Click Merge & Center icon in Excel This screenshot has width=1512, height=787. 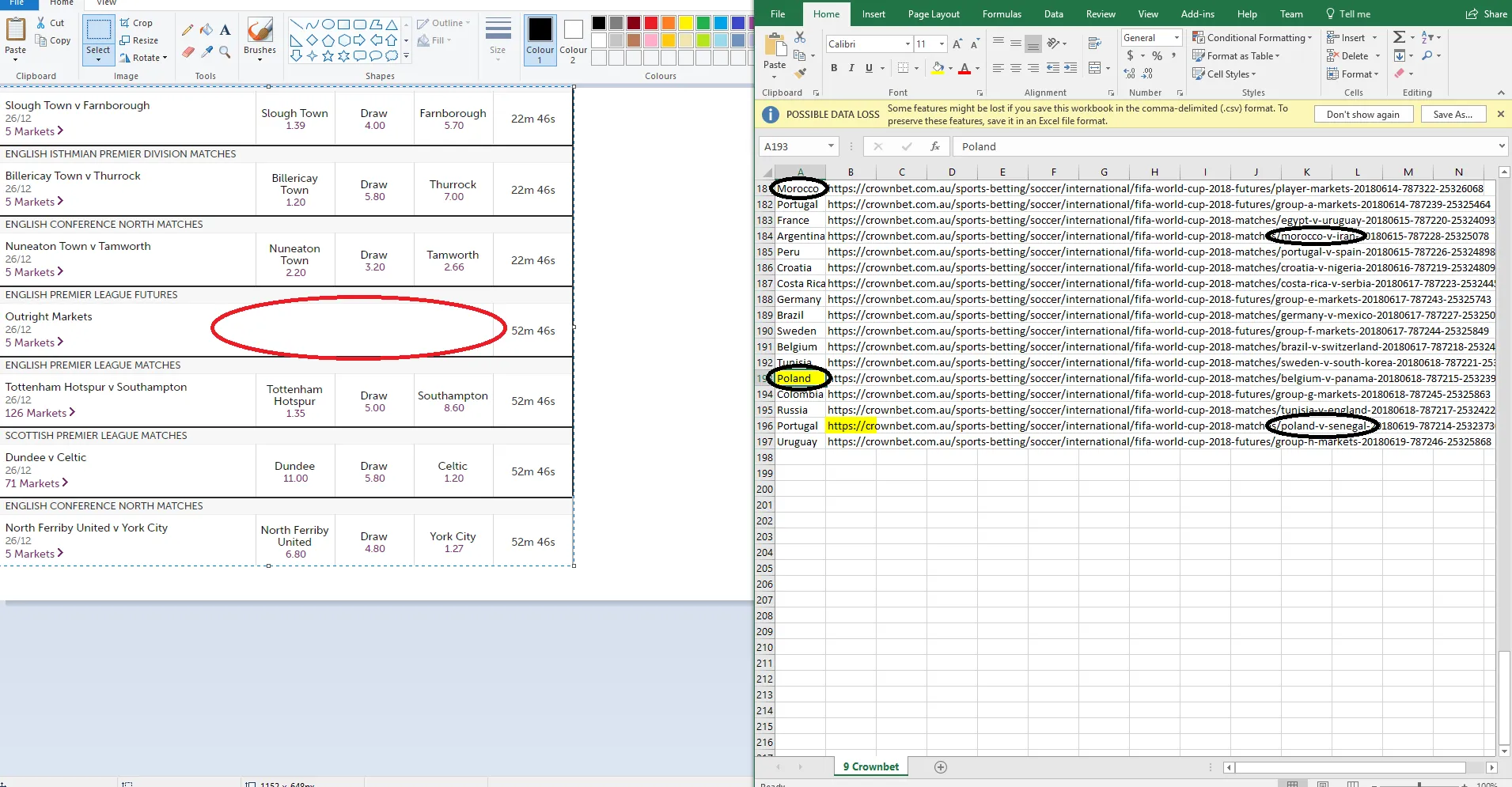1095,68
